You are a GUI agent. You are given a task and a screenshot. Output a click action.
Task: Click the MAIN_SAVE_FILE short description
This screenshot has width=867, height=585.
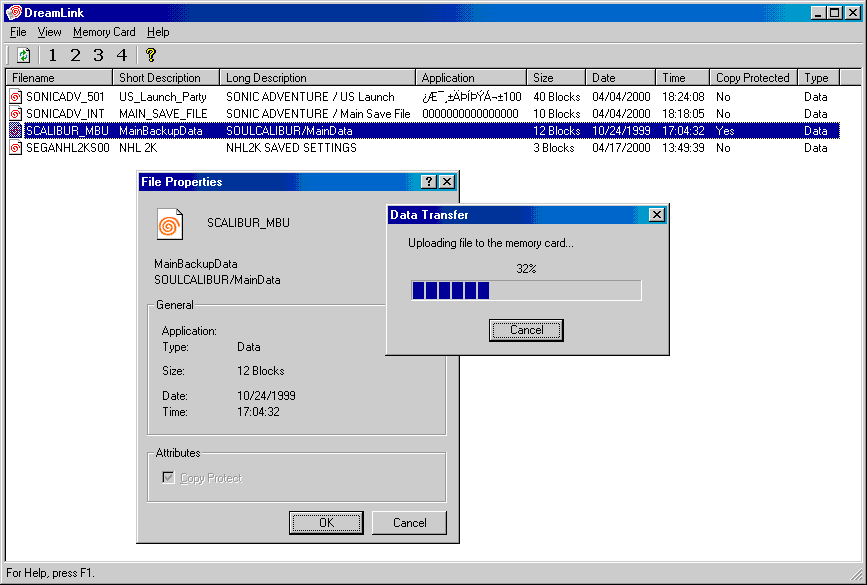point(163,114)
